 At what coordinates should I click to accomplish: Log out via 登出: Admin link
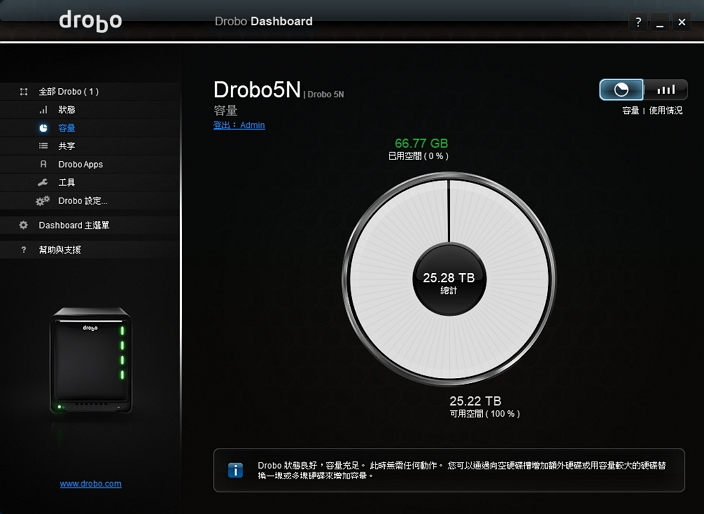pyautogui.click(x=239, y=125)
